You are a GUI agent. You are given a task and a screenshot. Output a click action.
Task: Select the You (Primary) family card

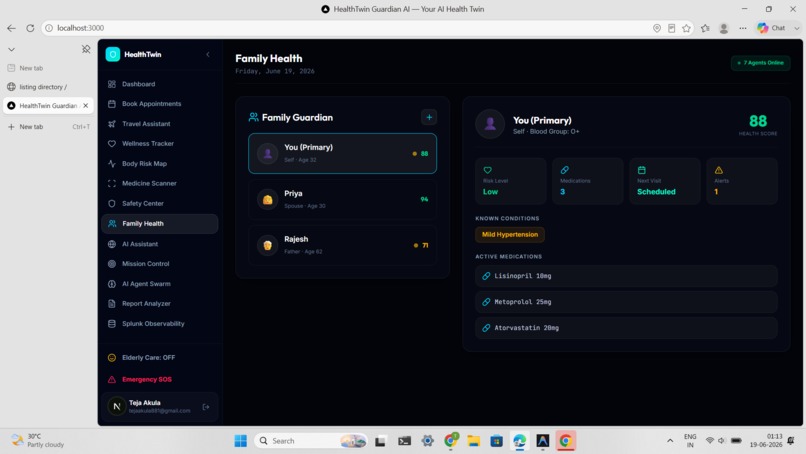click(x=342, y=153)
